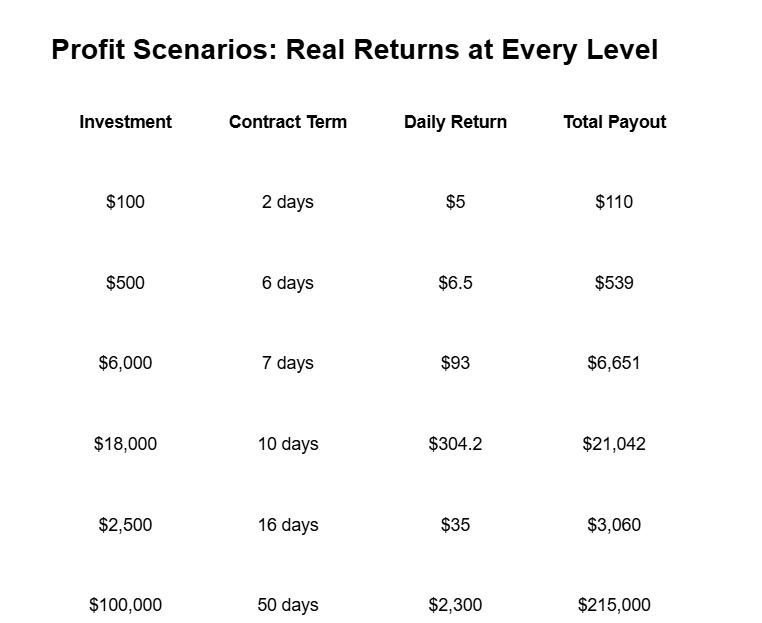Select the $500 investment cell
Image resolution: width=762 pixels, height=623 pixels.
pos(125,283)
